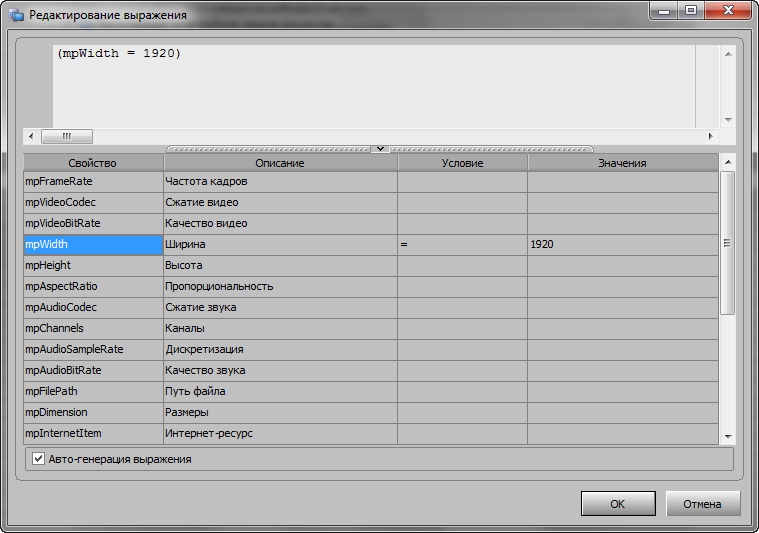Click the dialog title bar app icon

click(16, 14)
